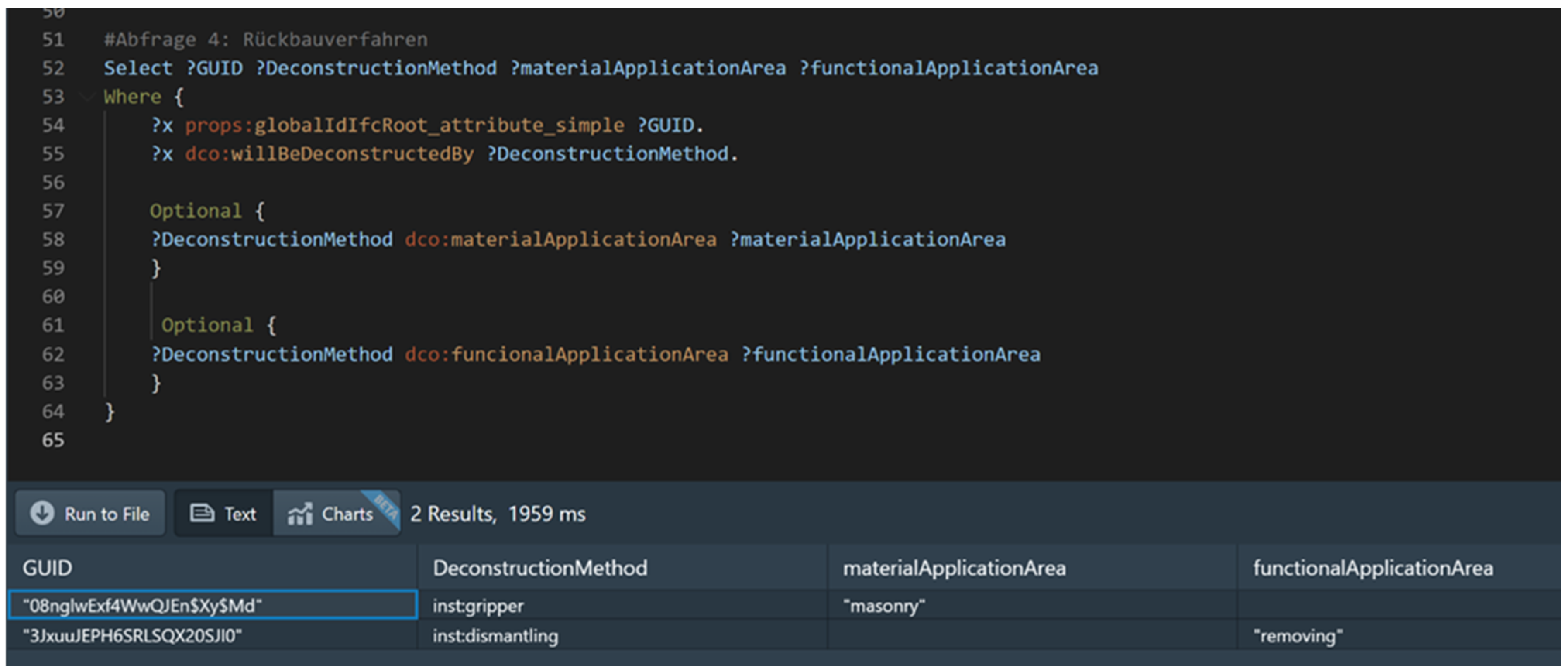Image resolution: width=1568 pixels, height=672 pixels.
Task: Click the functionalApplicationArea column header
Action: coord(1372,568)
